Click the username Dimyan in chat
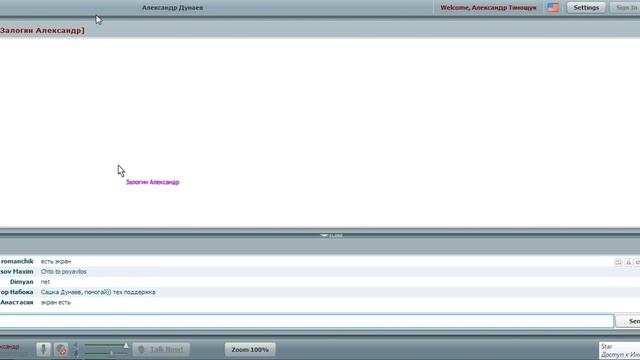This screenshot has width=640, height=360. point(22,282)
